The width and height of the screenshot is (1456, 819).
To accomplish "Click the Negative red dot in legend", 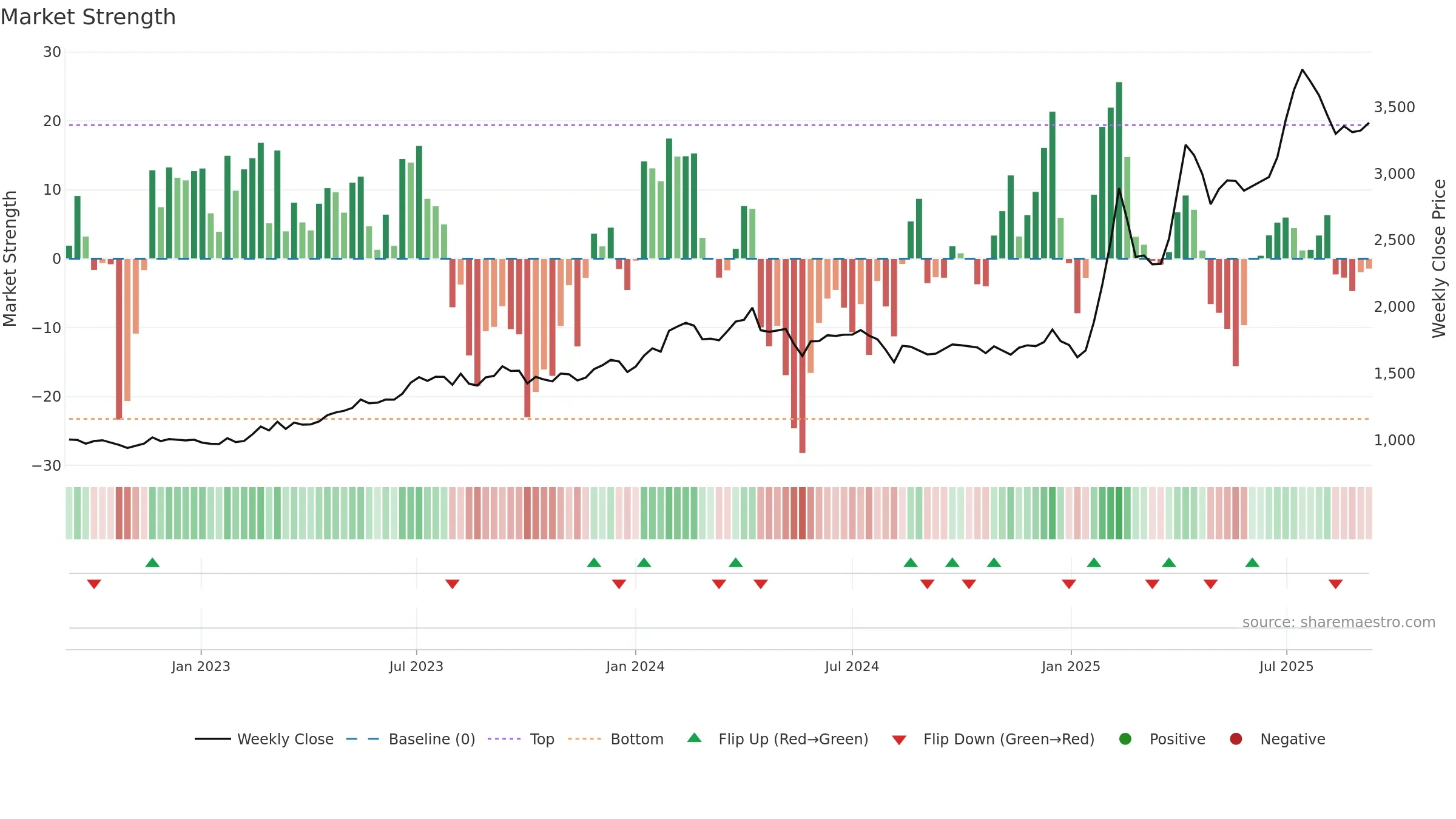I will 1236,739.
